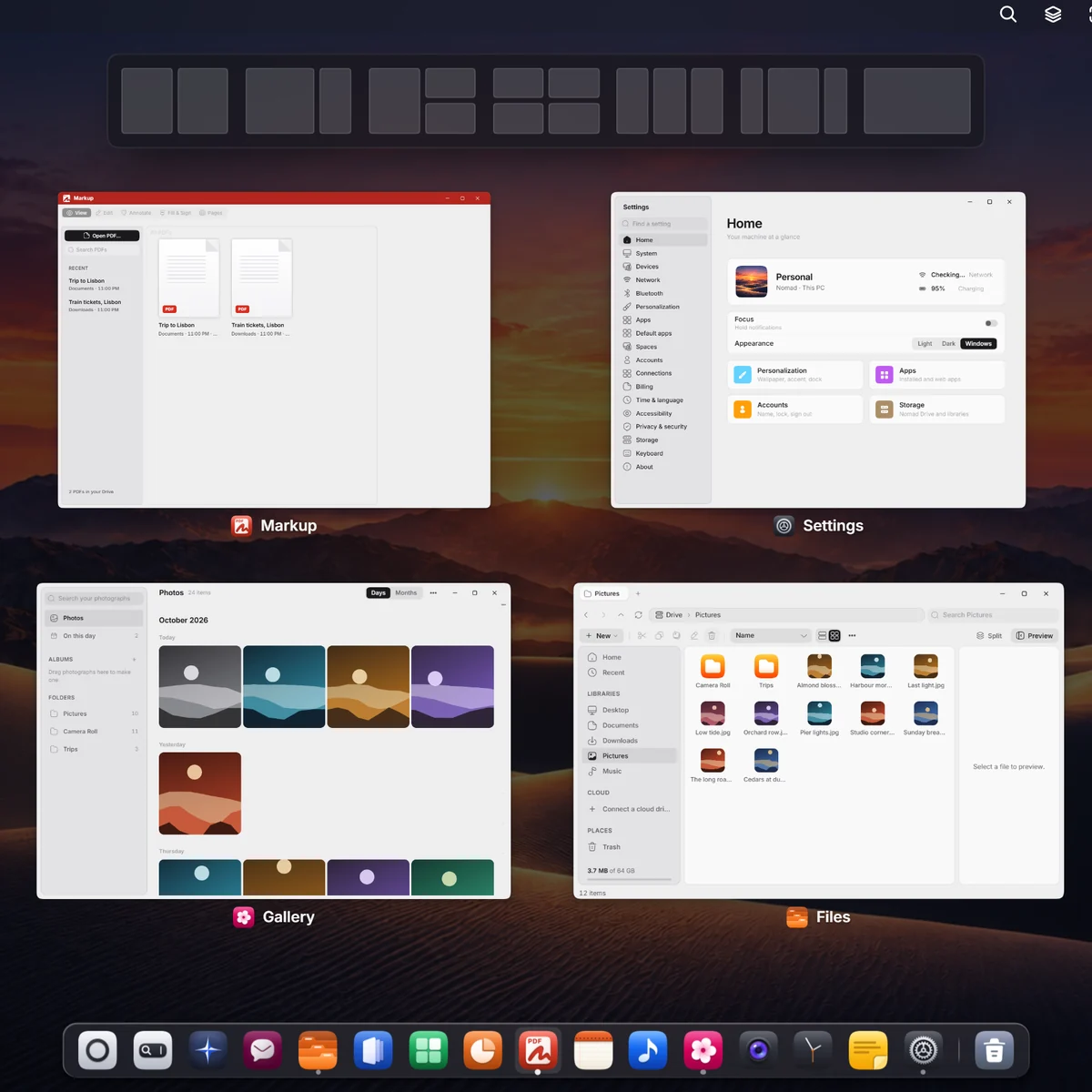Open the yellow sticky notes app in the dock

point(868,1050)
